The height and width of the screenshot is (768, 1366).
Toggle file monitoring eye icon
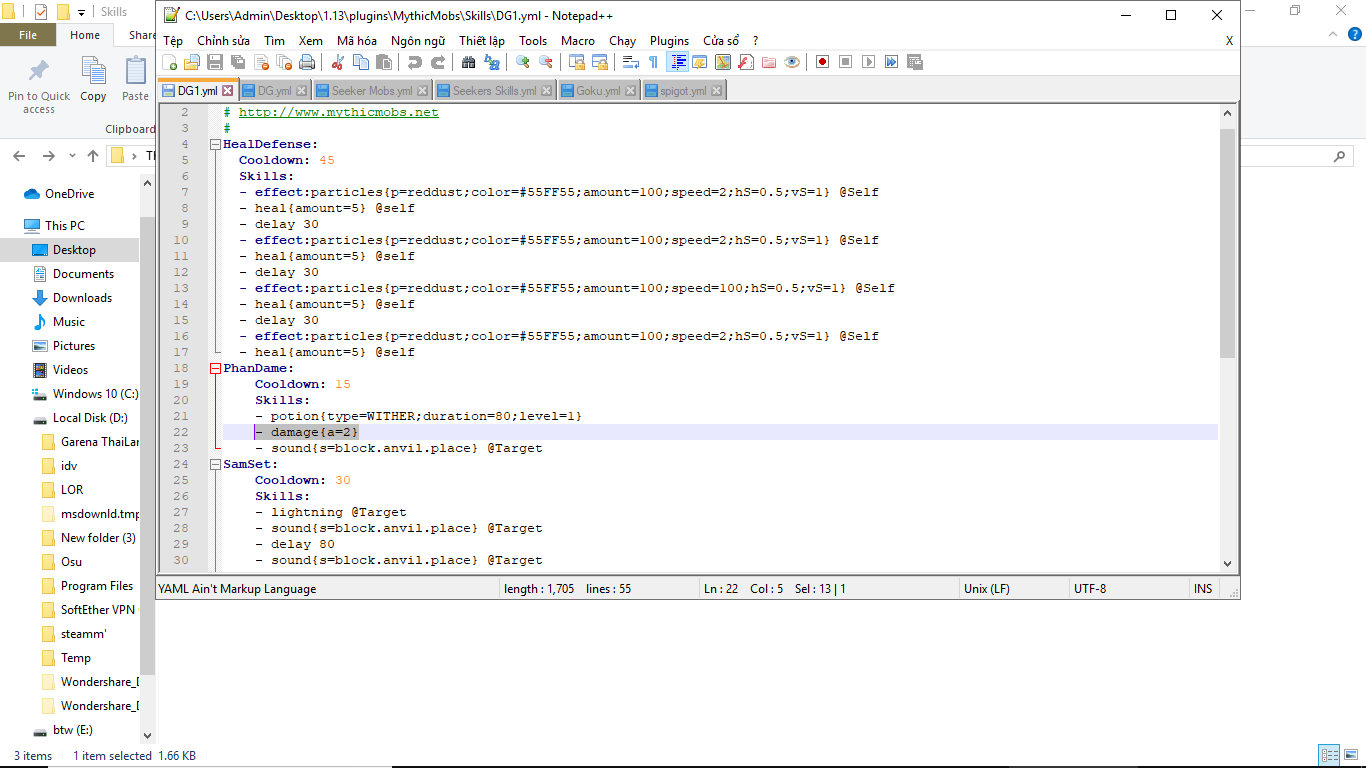pos(792,62)
